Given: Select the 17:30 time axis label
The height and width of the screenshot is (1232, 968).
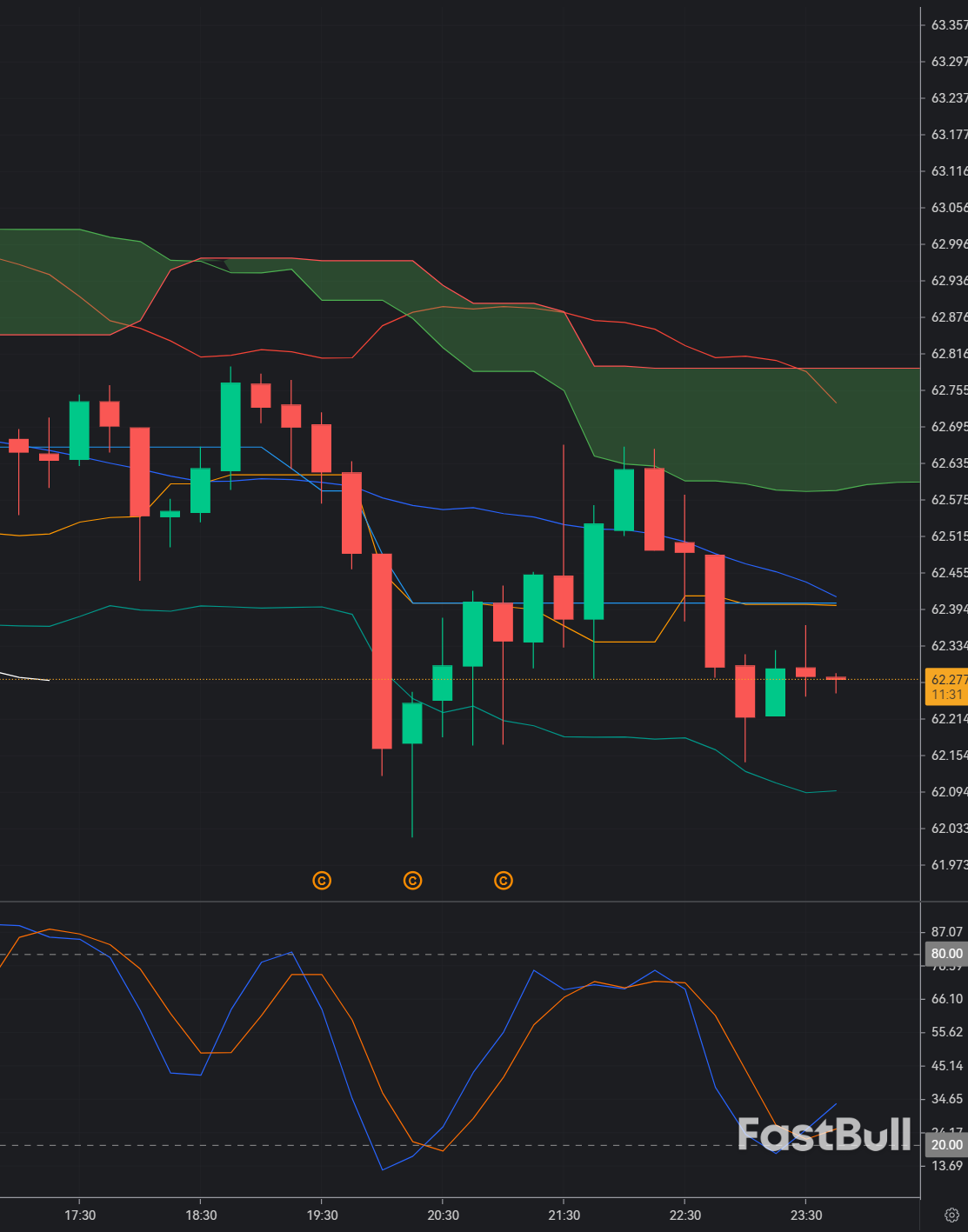Looking at the screenshot, I should click(80, 1215).
